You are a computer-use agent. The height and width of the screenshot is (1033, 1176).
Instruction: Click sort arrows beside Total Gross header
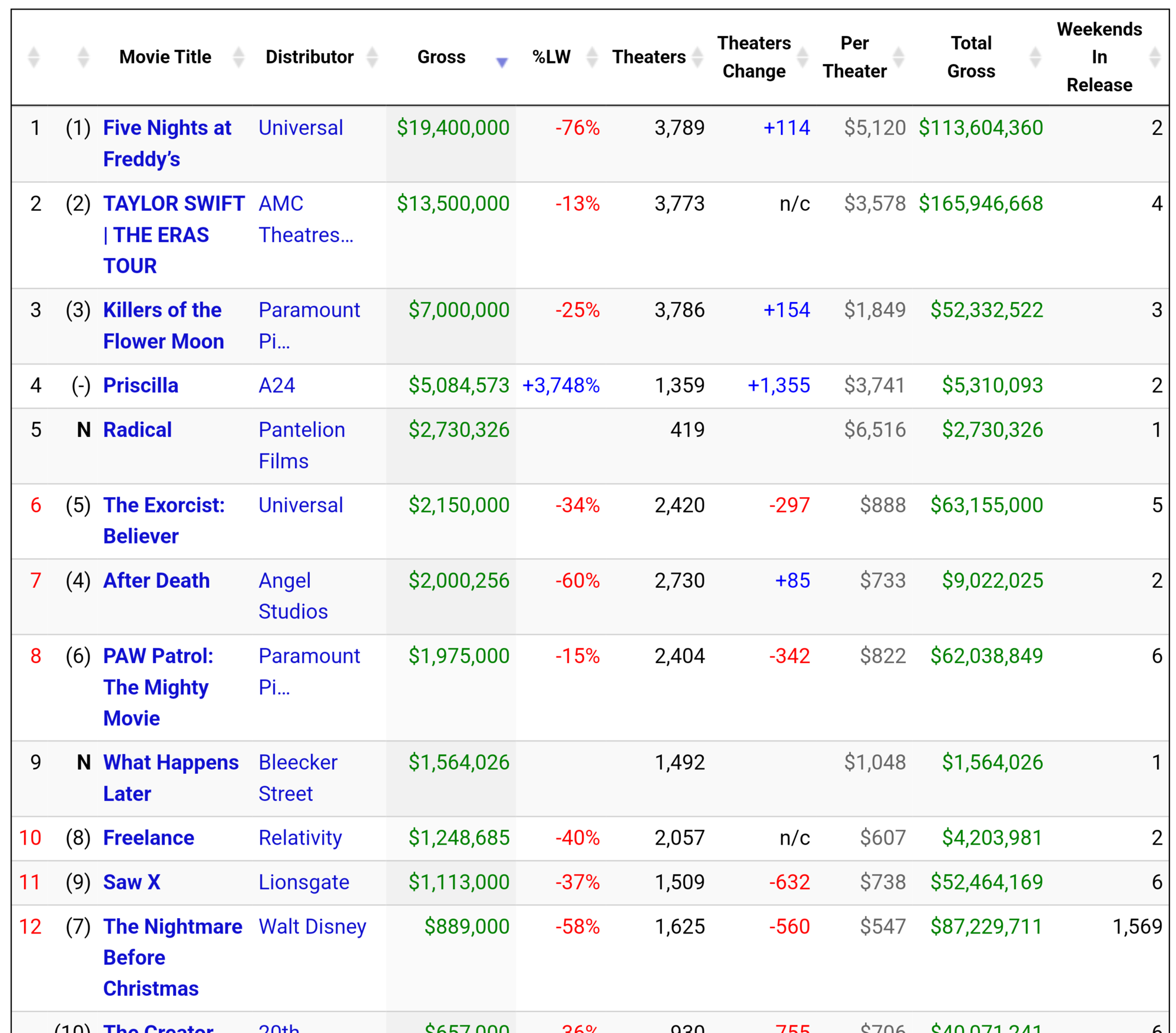click(x=1035, y=57)
